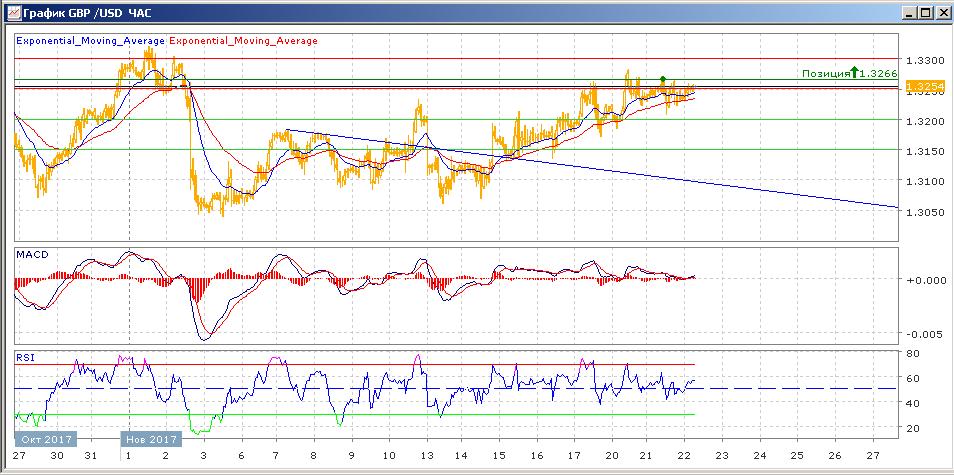Maximize the GBP/USD chart window
This screenshot has height=475, width=954.
(924, 12)
